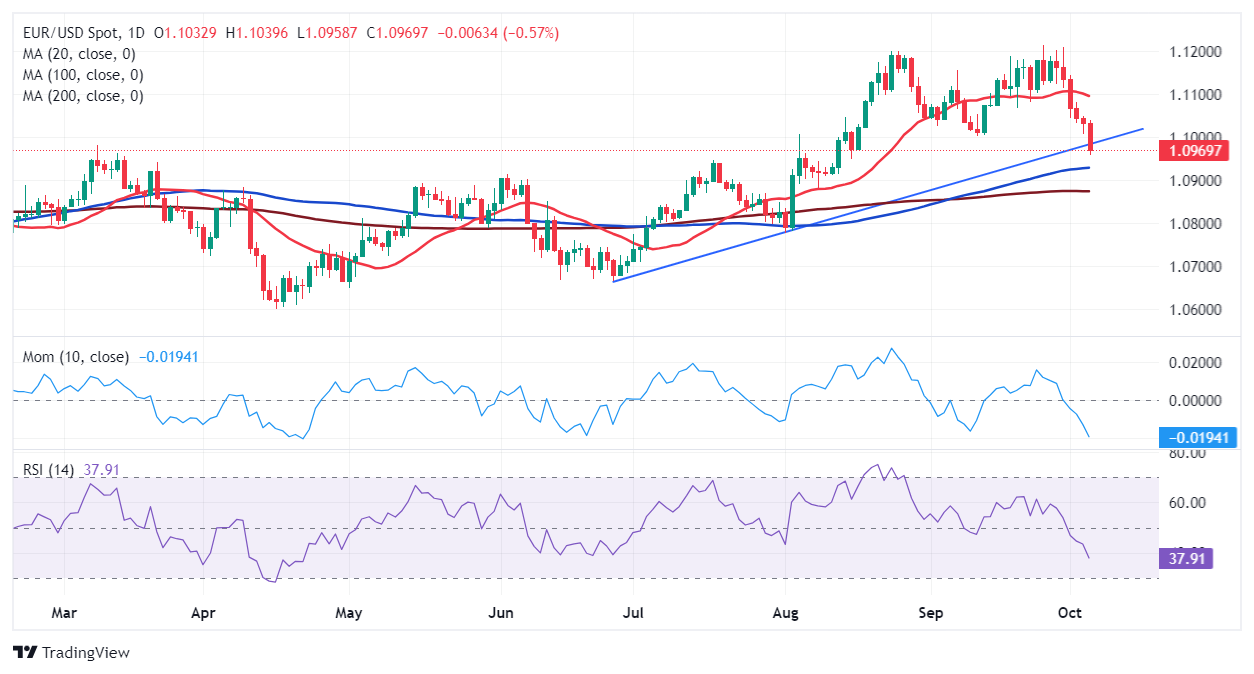Click the last red candlestick near trendline
Screen dimensions: 1254x674
(x=1091, y=138)
